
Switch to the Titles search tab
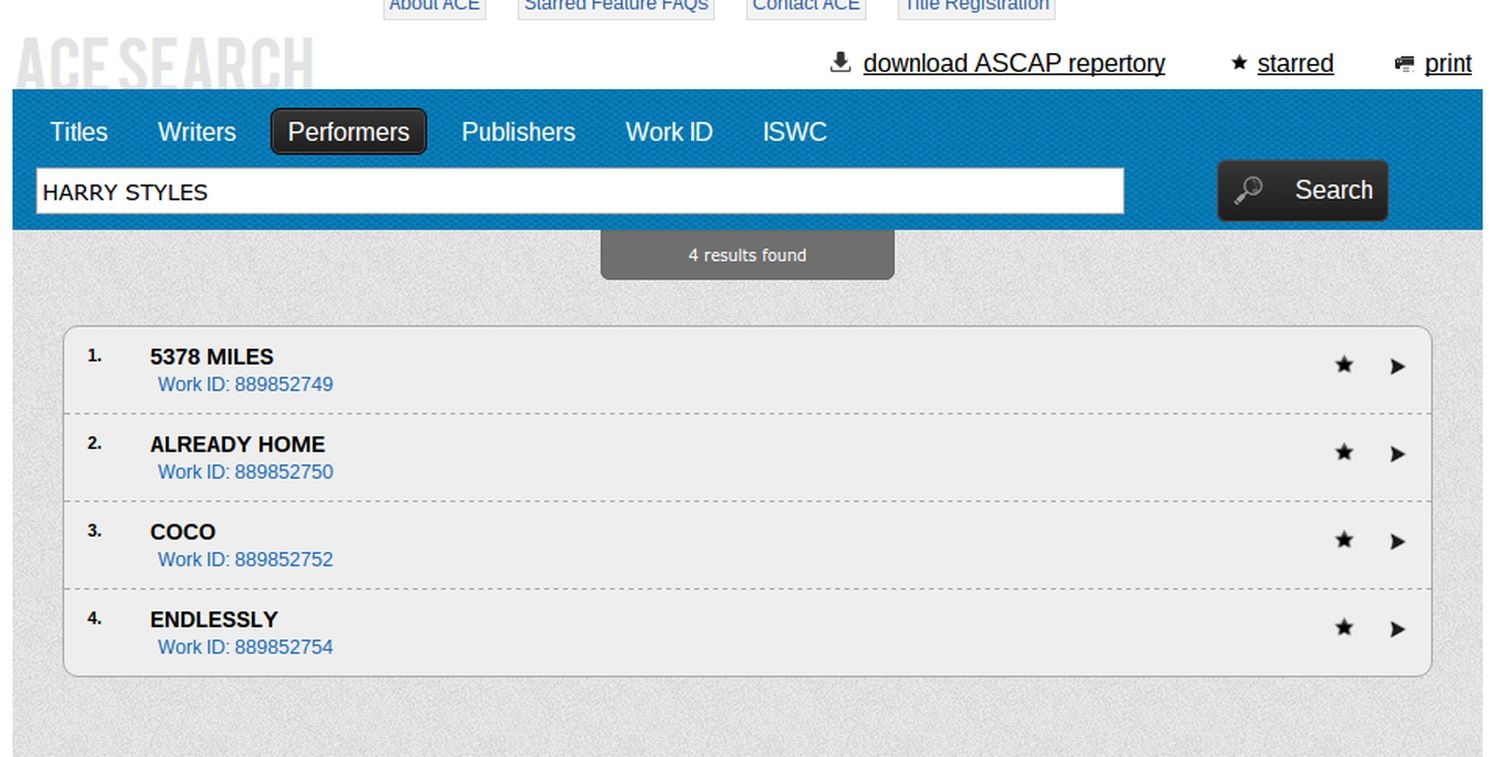79,132
